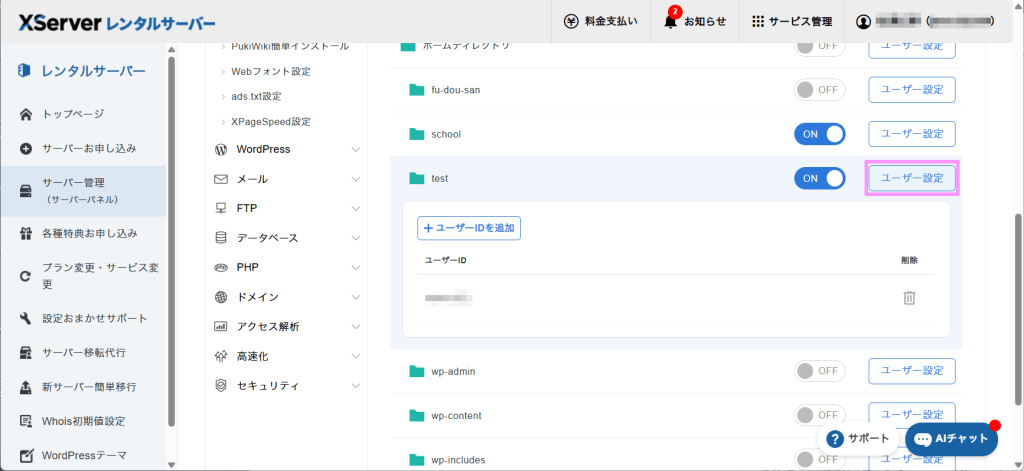This screenshot has width=1024, height=471.
Task: Click the trash icon to delete user ID
Action: (x=909, y=297)
